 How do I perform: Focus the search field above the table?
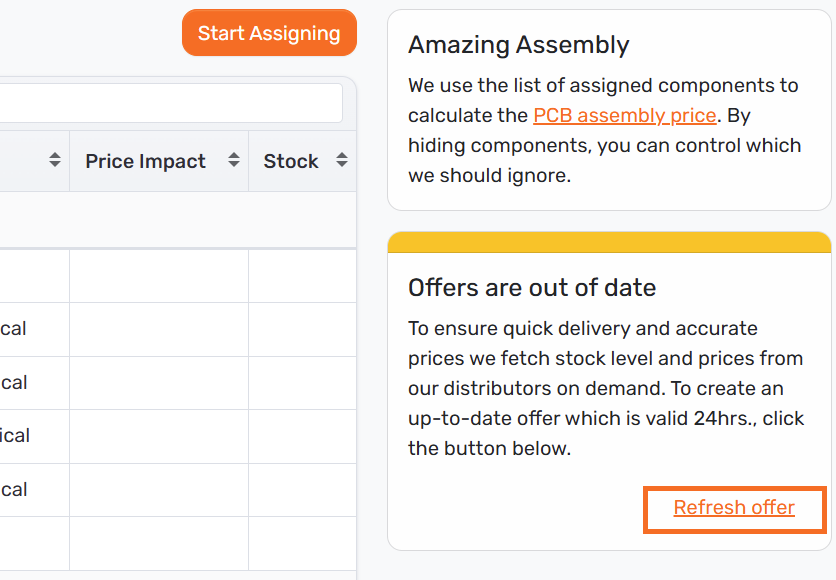(x=170, y=103)
